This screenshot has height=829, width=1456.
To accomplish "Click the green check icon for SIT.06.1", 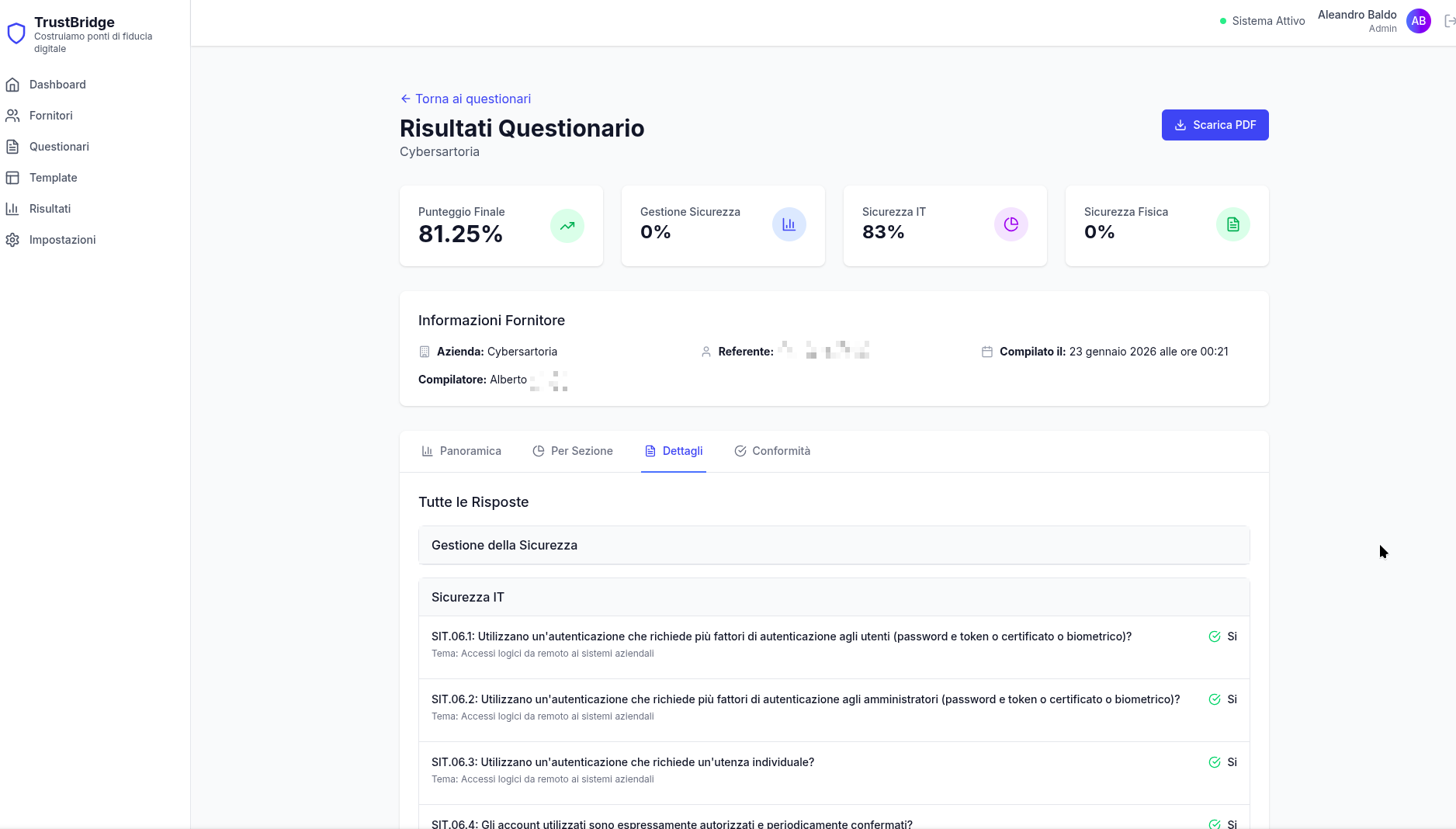I will click(x=1215, y=636).
